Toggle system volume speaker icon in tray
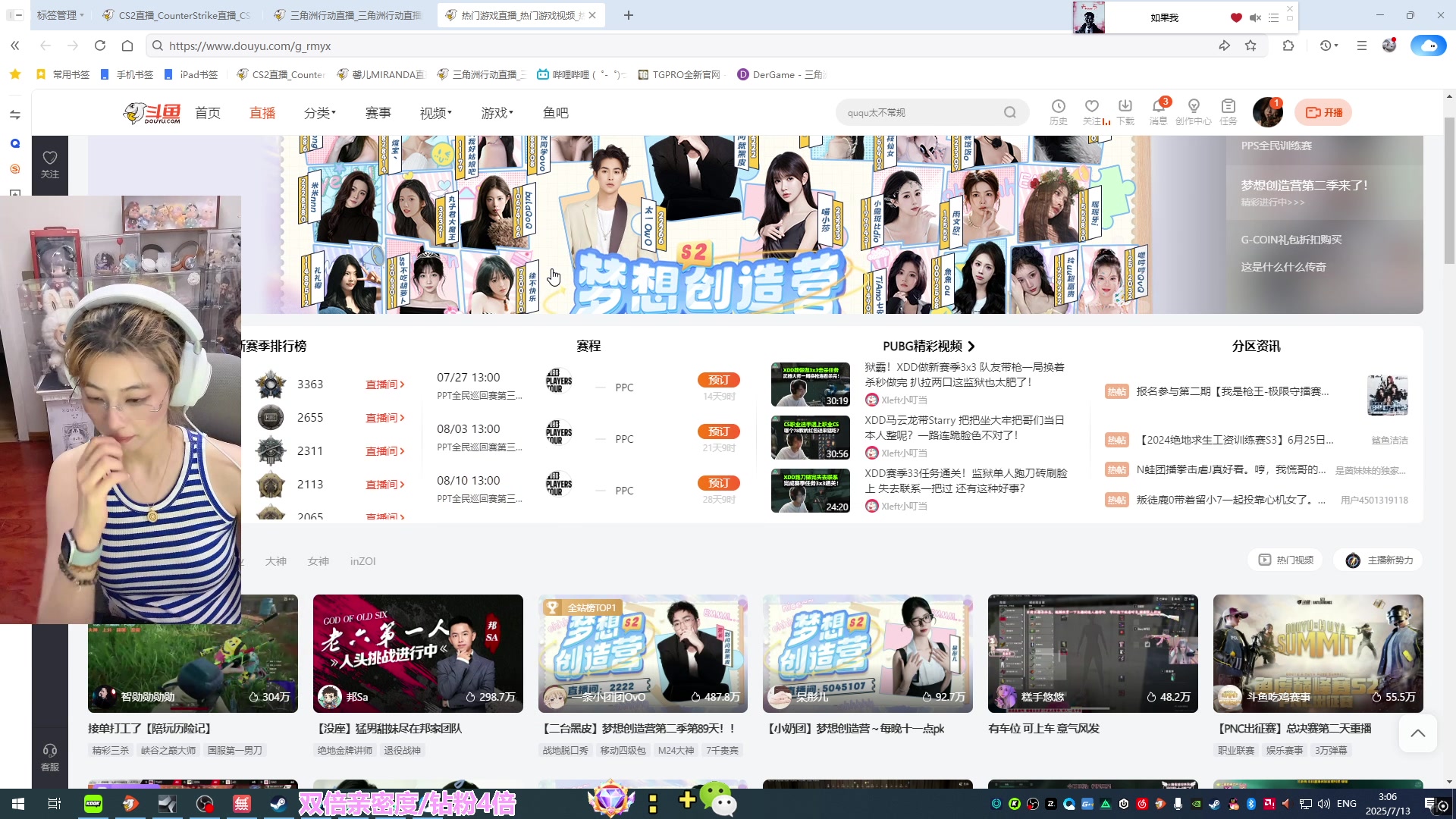 click(1324, 804)
